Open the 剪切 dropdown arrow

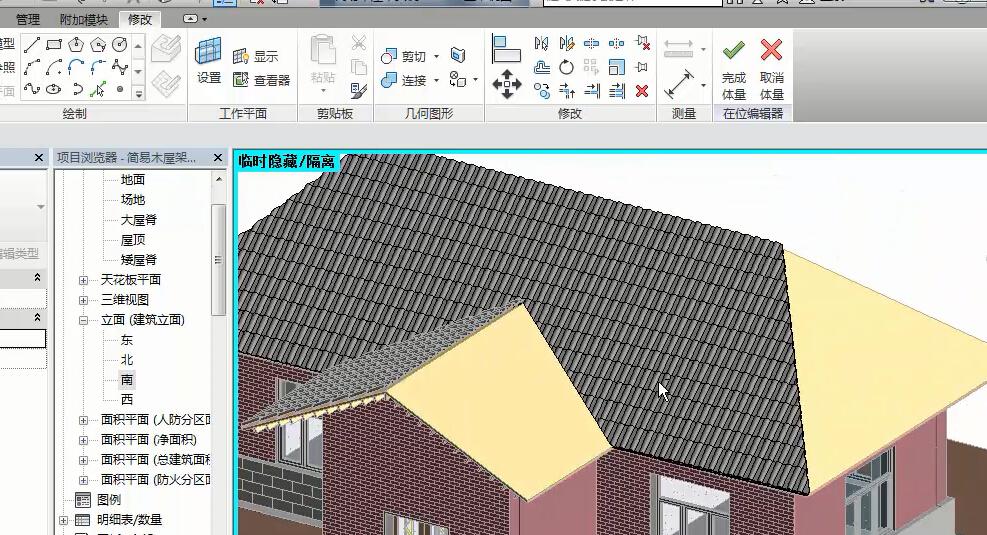(x=436, y=57)
